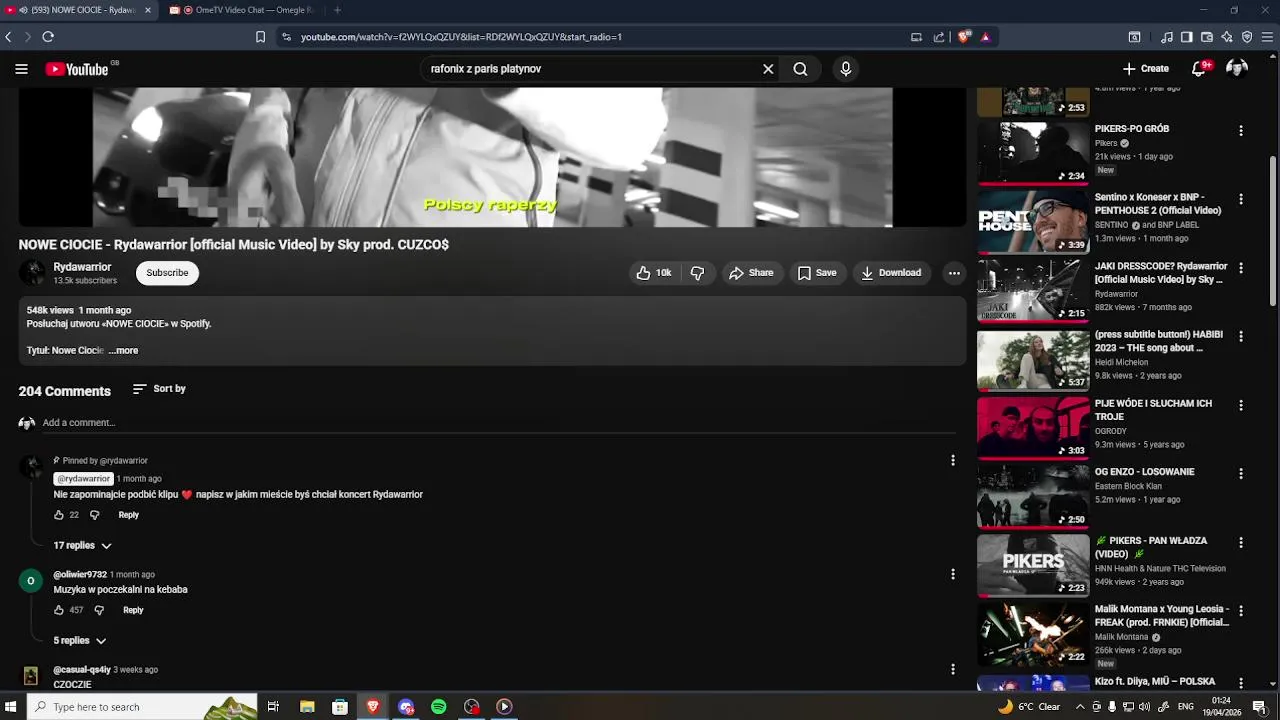Open options for the PENTHOUSE 2 video
Image resolution: width=1280 pixels, height=720 pixels.
point(1241,199)
